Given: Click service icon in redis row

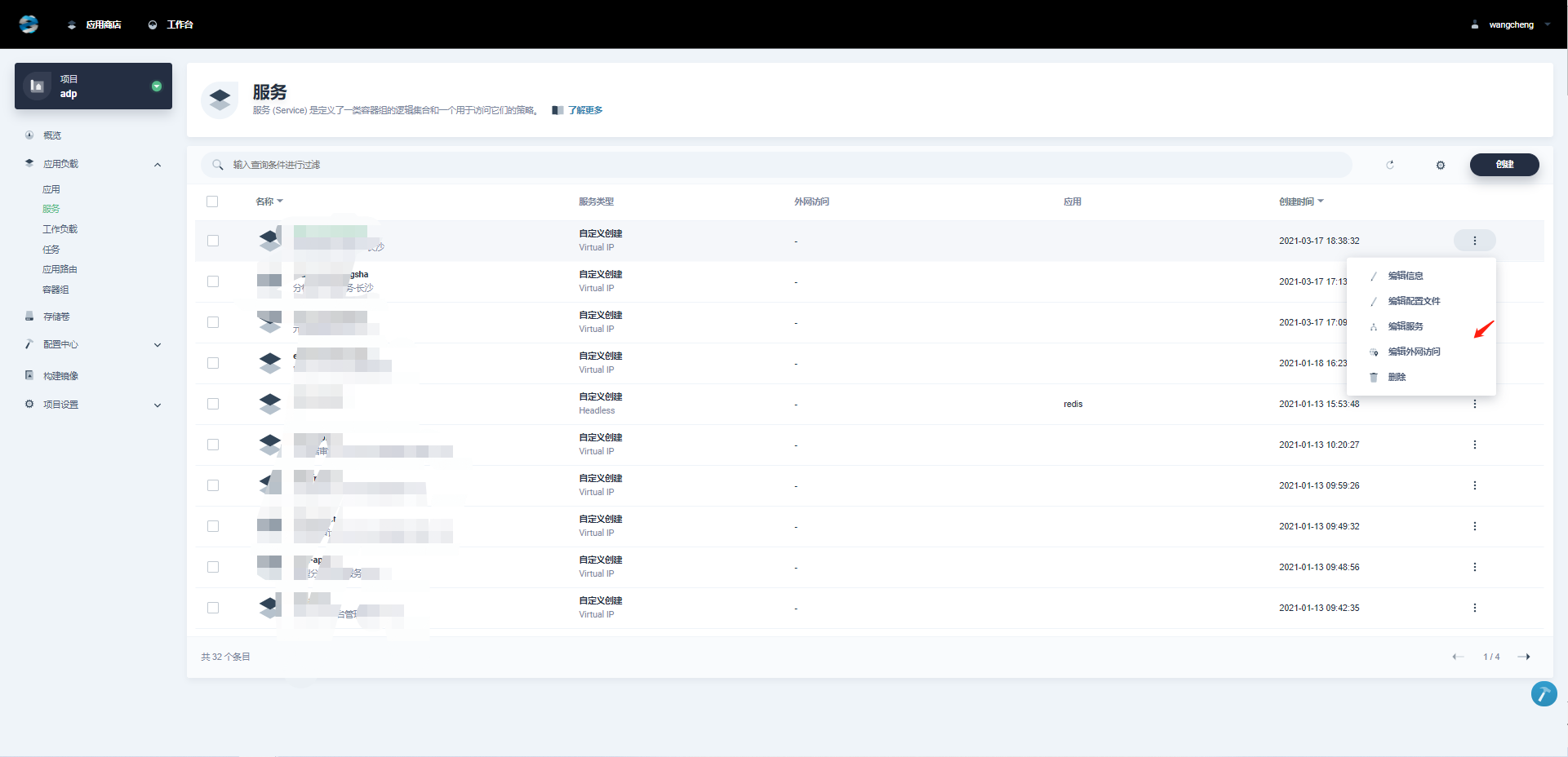Looking at the screenshot, I should tap(270, 403).
